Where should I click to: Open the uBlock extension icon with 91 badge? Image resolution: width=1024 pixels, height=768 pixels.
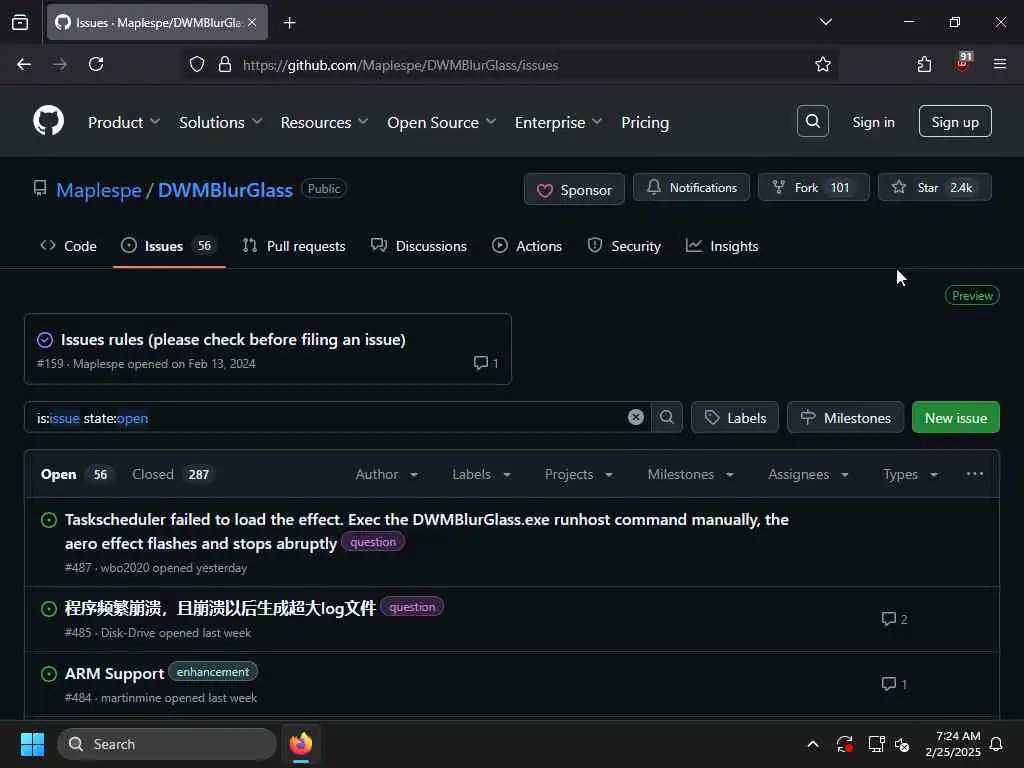pyautogui.click(x=962, y=63)
